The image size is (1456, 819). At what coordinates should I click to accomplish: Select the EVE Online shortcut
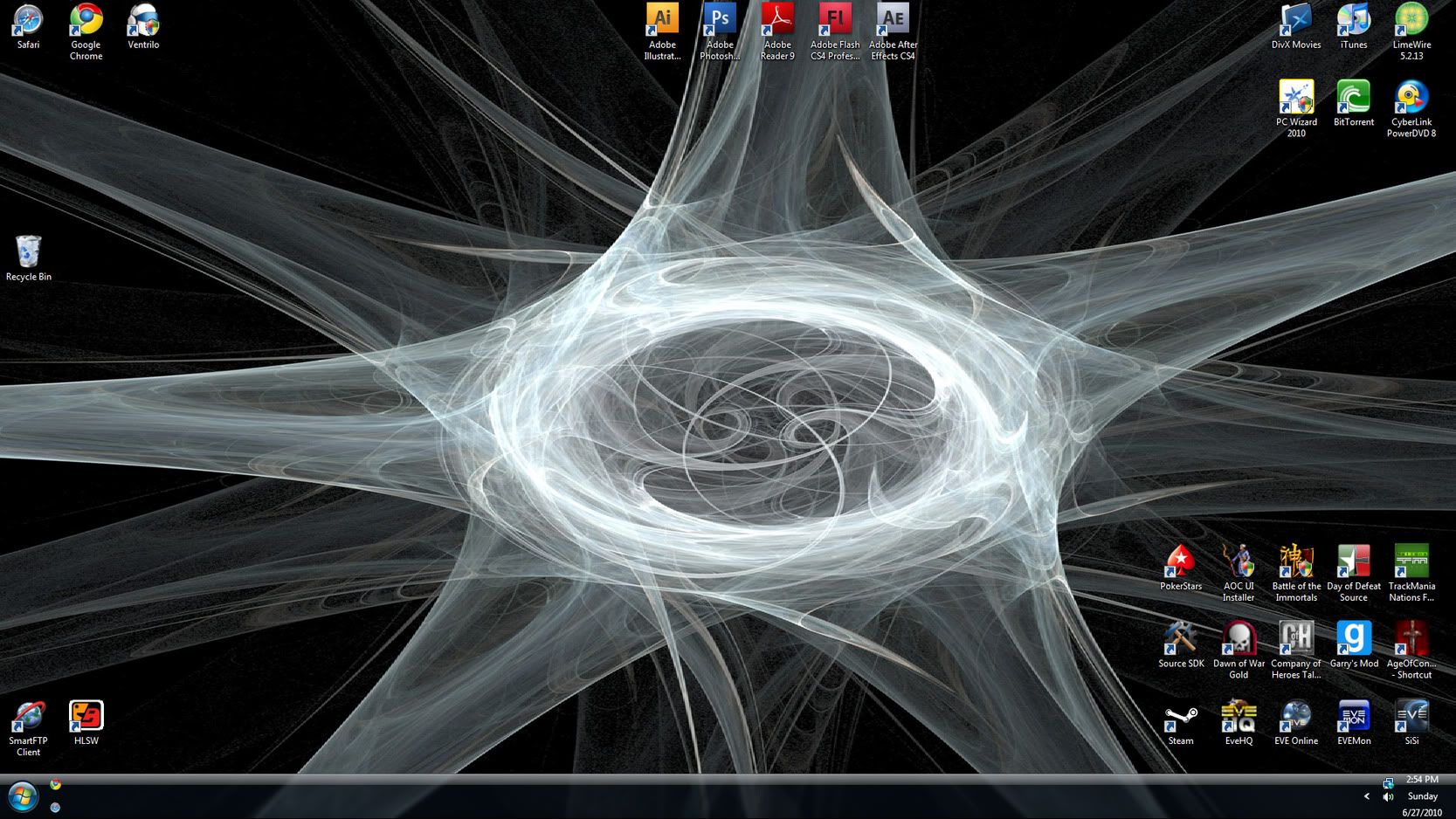pyautogui.click(x=1296, y=722)
